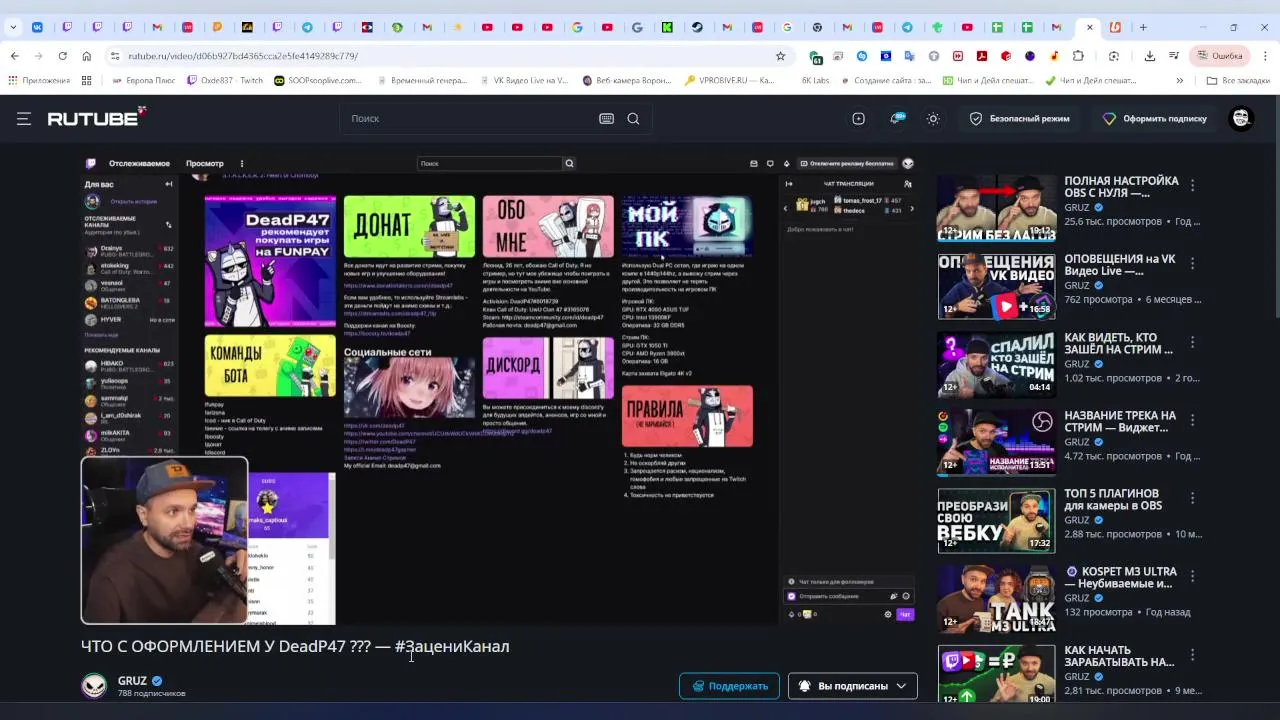Click the Google Translate extension icon
Image resolution: width=1280 pixels, height=720 pixels.
click(910, 56)
